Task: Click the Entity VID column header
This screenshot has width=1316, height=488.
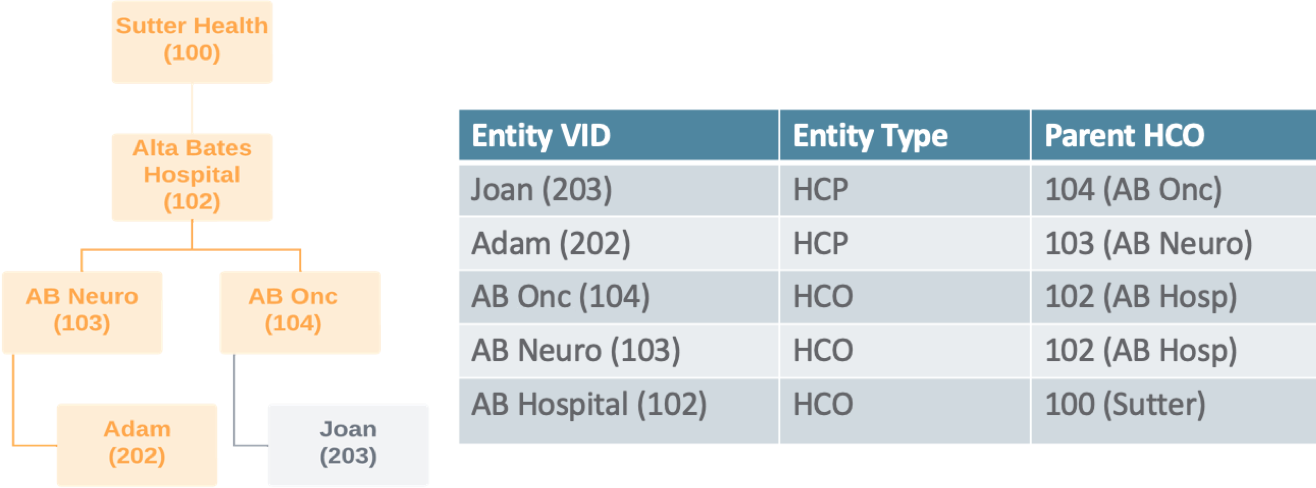Action: pyautogui.click(x=541, y=136)
